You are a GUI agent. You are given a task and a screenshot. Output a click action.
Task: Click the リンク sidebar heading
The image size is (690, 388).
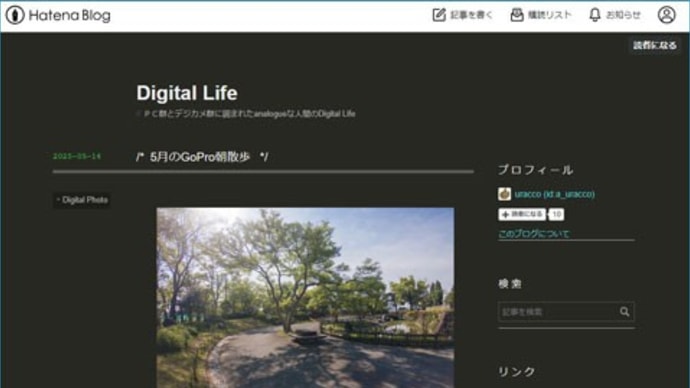[x=517, y=372]
